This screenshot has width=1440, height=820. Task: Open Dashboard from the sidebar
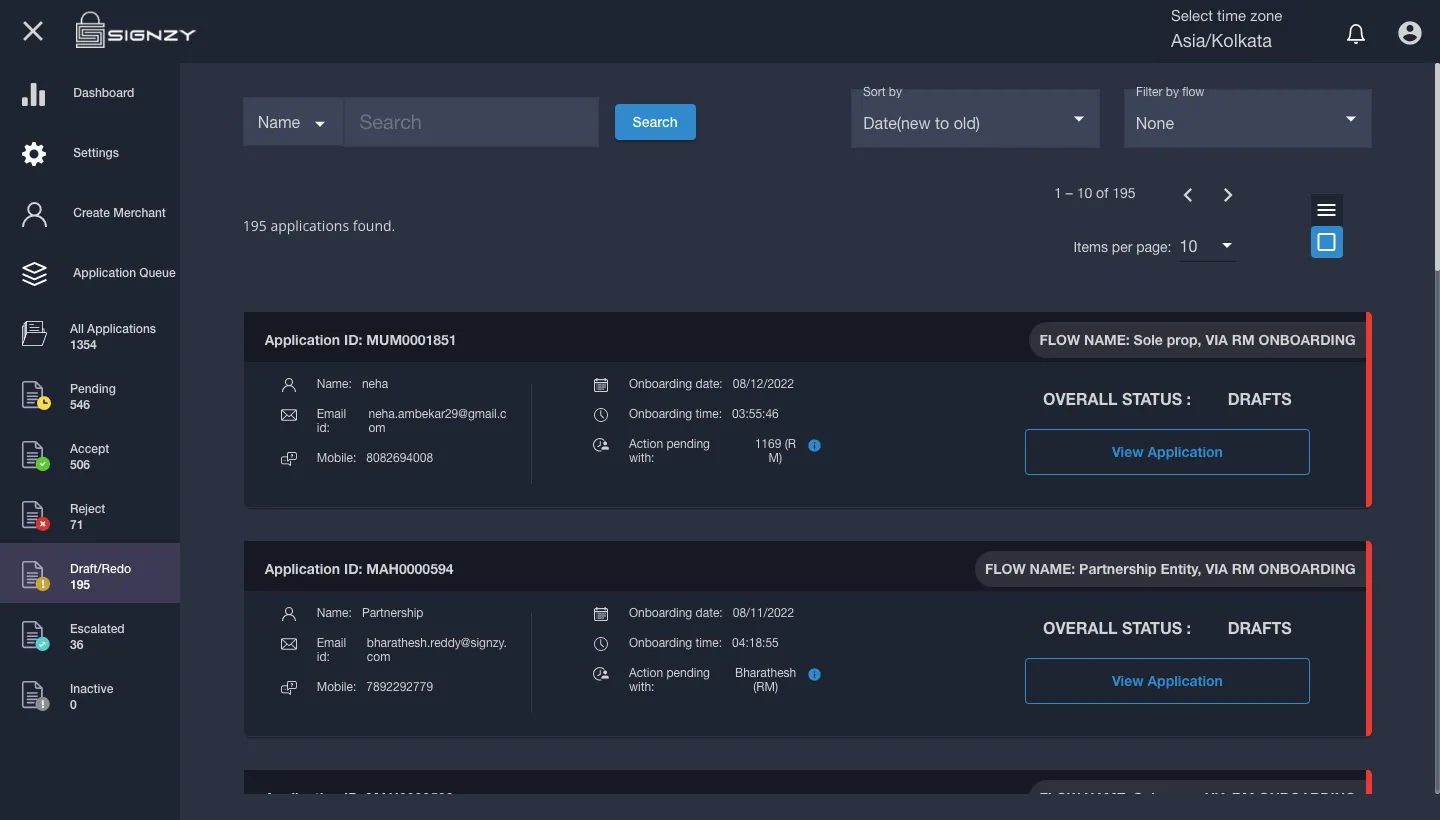(90, 93)
